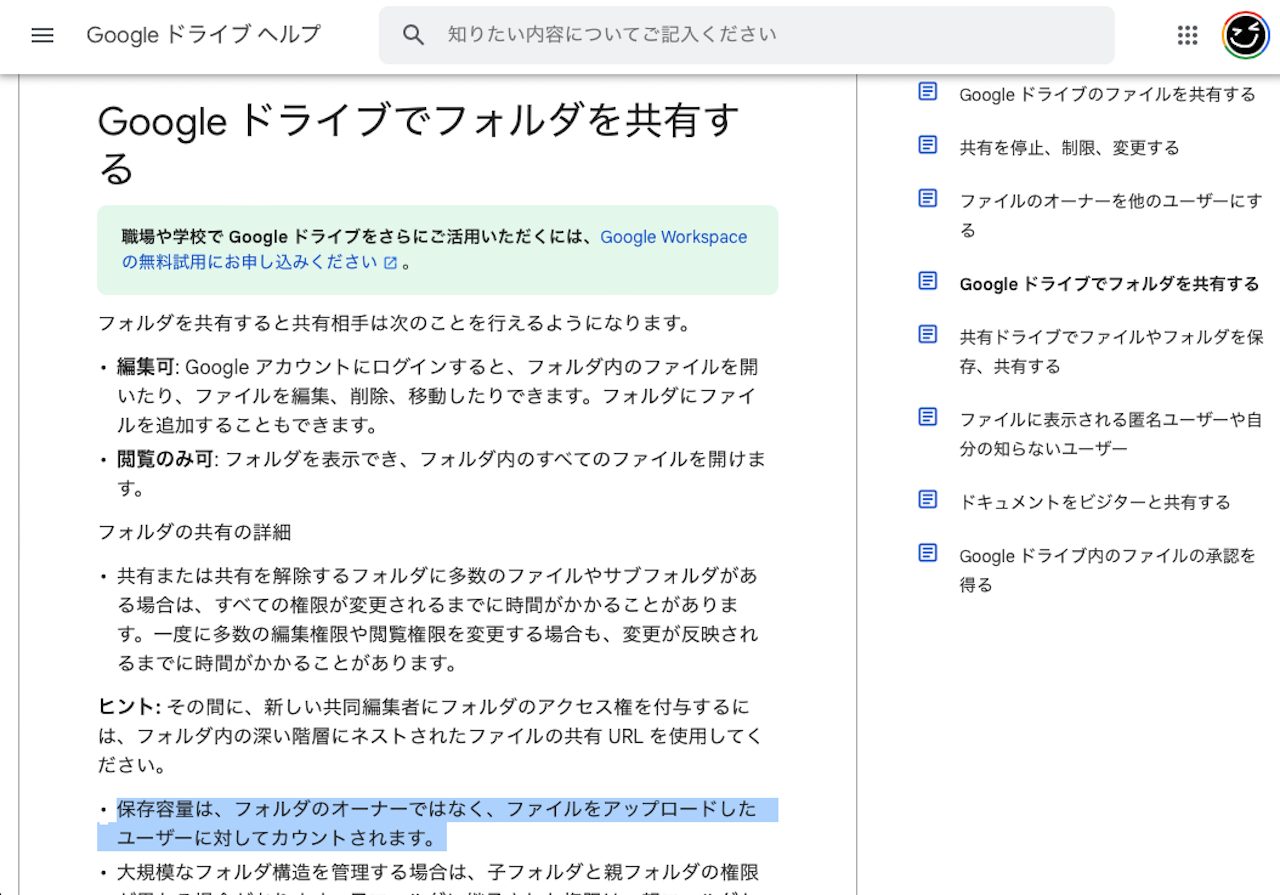
Task: Open Google ドライブ内のファイルの承認を得る article
Action: tap(1107, 570)
